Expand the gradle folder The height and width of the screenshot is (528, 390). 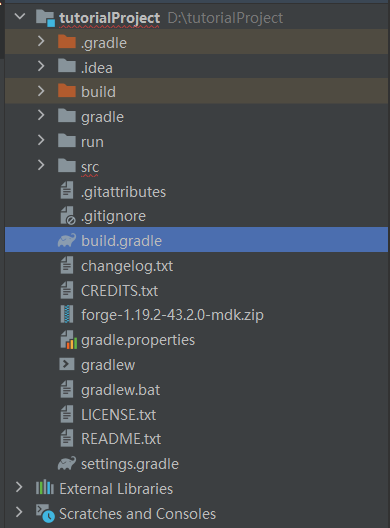click(41, 116)
